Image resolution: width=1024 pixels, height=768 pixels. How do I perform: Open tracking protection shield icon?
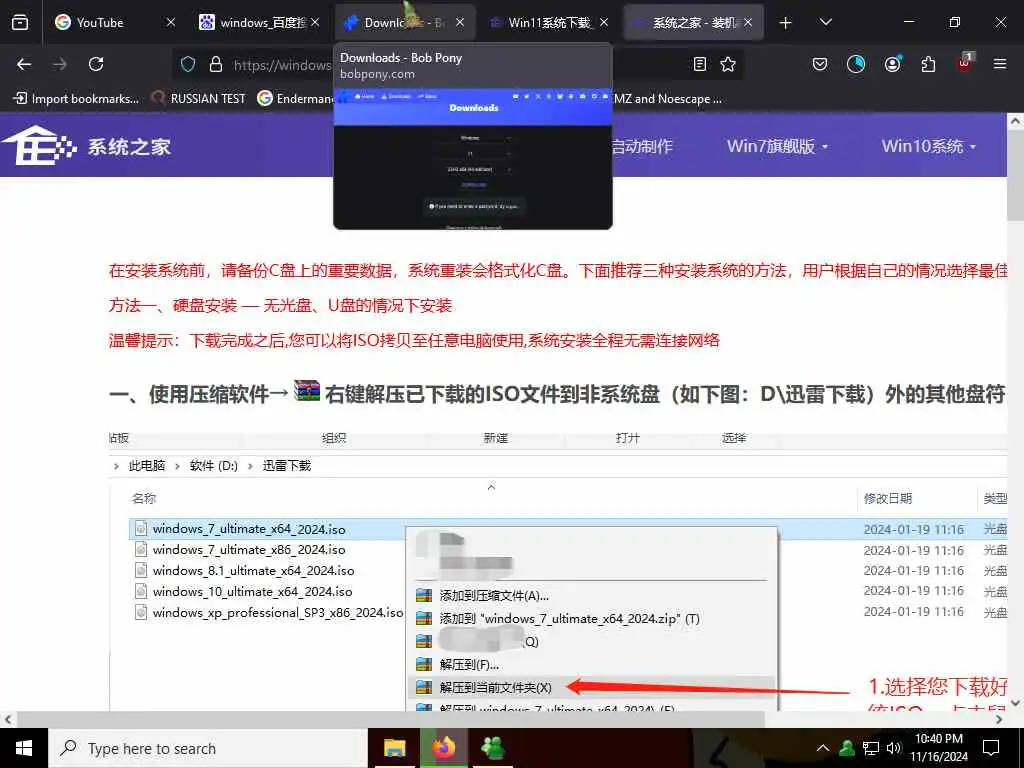pos(188,64)
